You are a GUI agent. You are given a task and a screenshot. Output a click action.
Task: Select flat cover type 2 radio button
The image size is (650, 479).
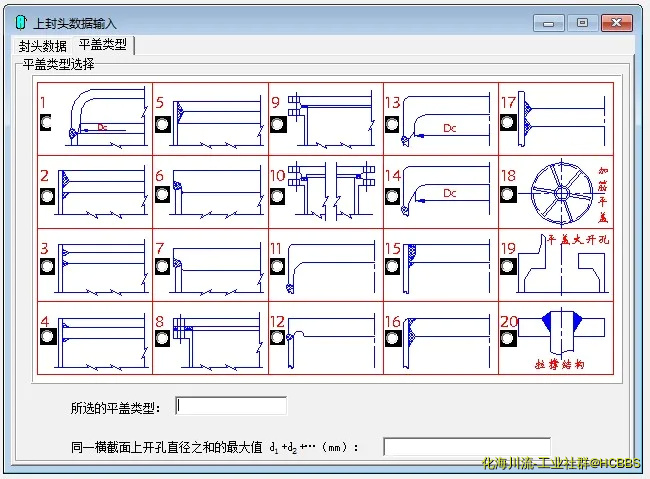[x=47, y=196]
